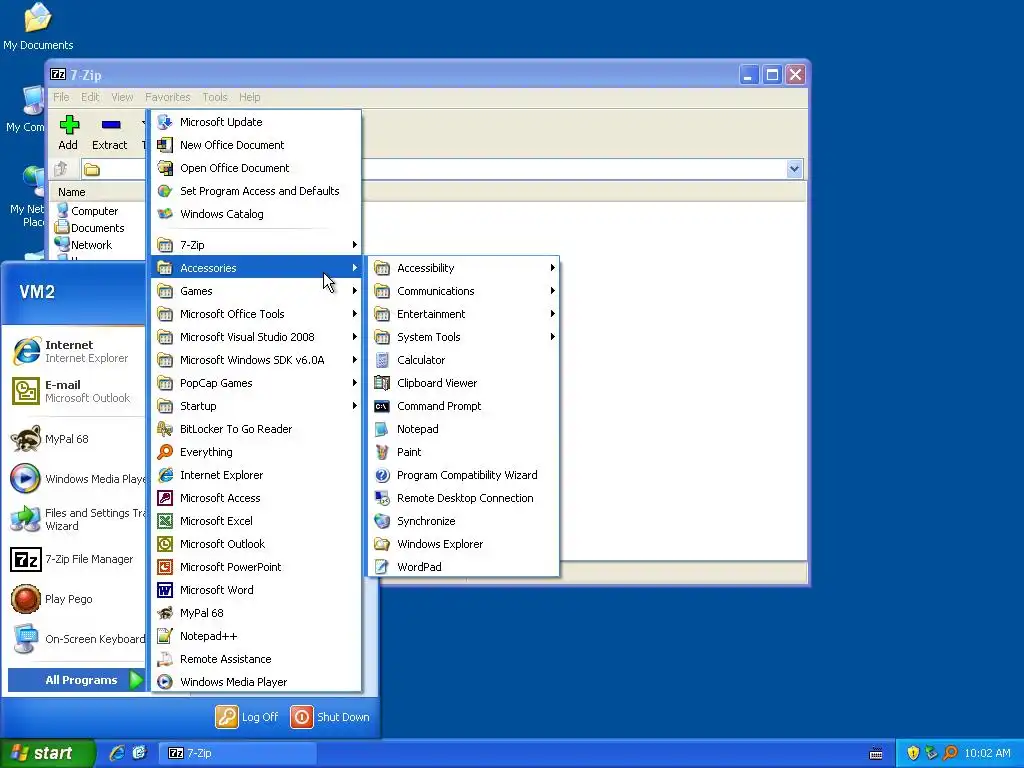Expand the Games submenu

pyautogui.click(x=256, y=291)
